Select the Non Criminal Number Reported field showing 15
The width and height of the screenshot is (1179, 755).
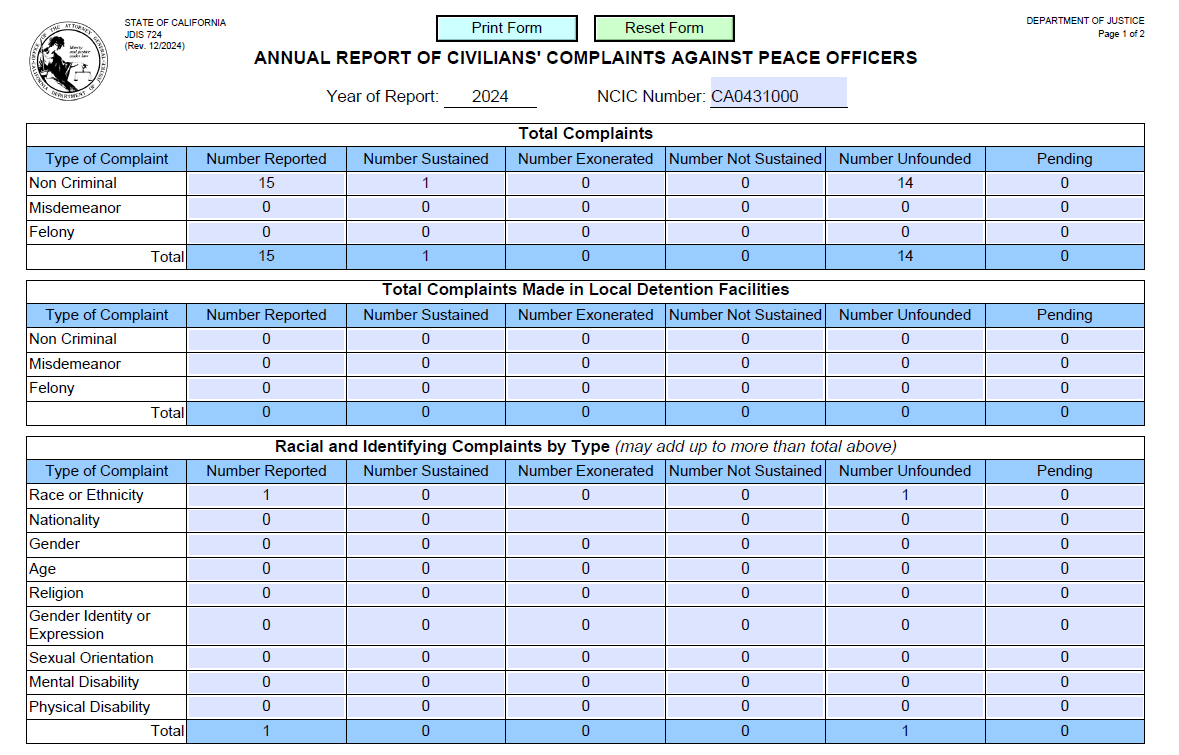point(265,183)
